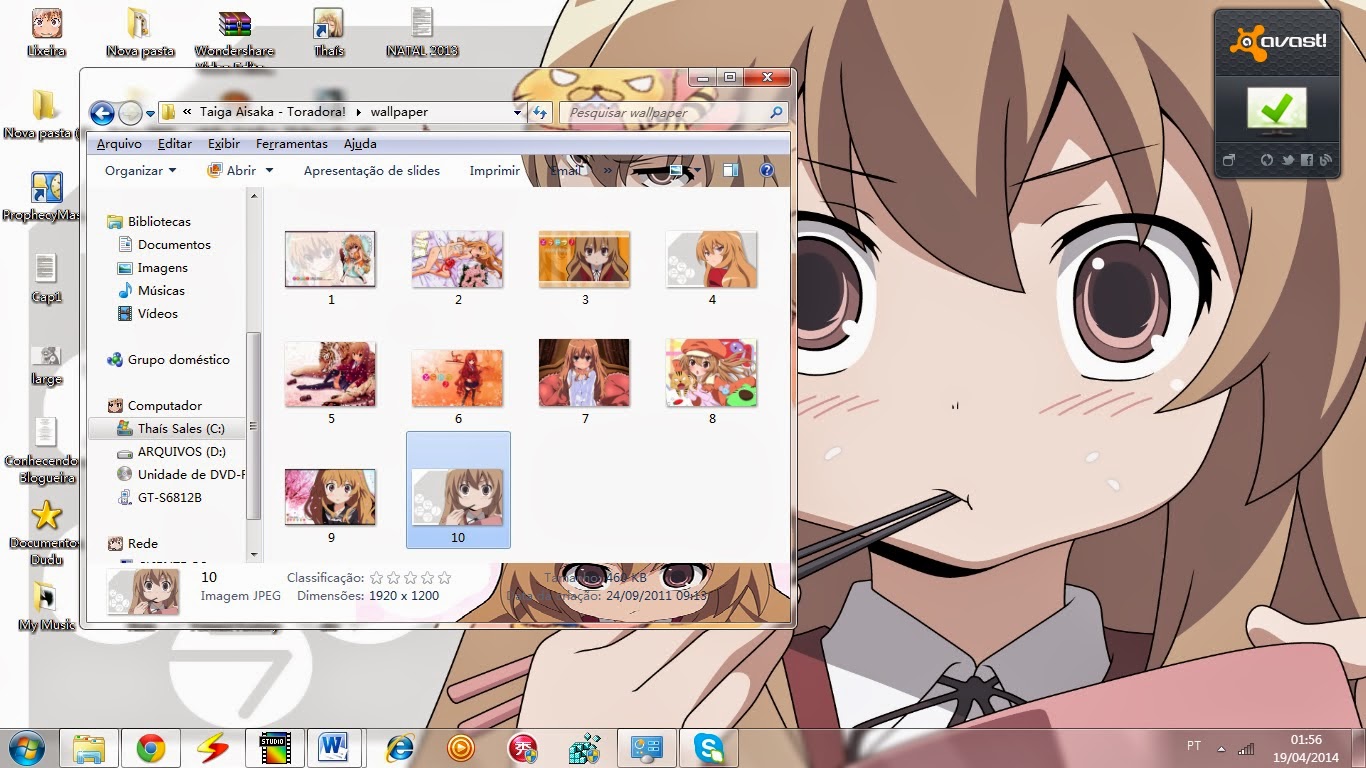Screen dimensions: 1366x768
Task: Open the Ajuda menu
Action: pos(360,144)
